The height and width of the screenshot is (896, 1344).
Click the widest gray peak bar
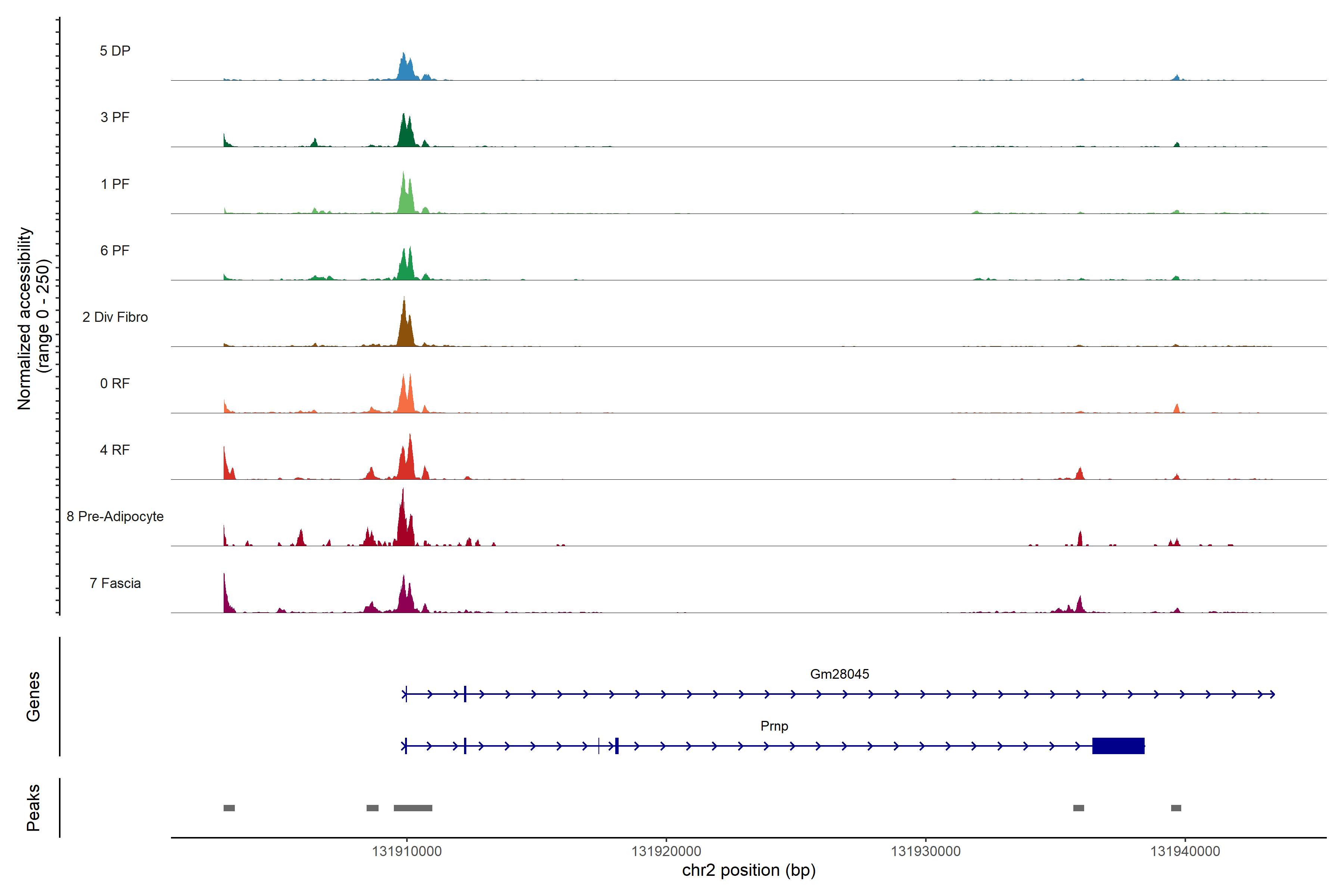(413, 808)
